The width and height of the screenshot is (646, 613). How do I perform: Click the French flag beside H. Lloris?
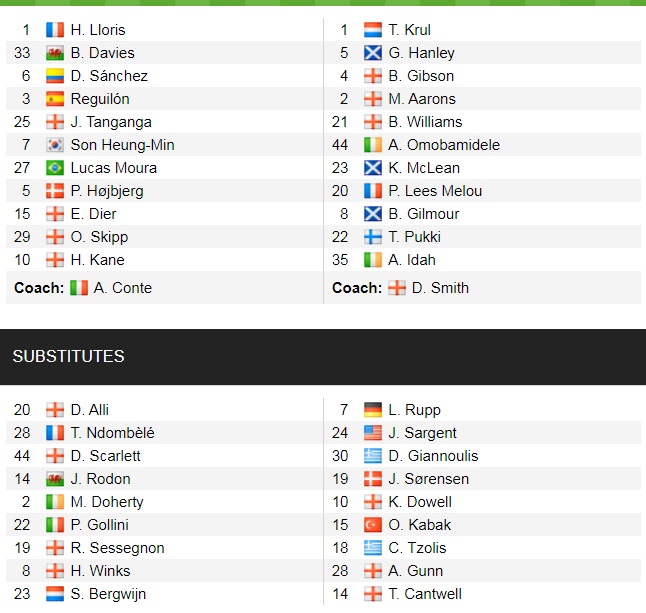click(x=54, y=30)
